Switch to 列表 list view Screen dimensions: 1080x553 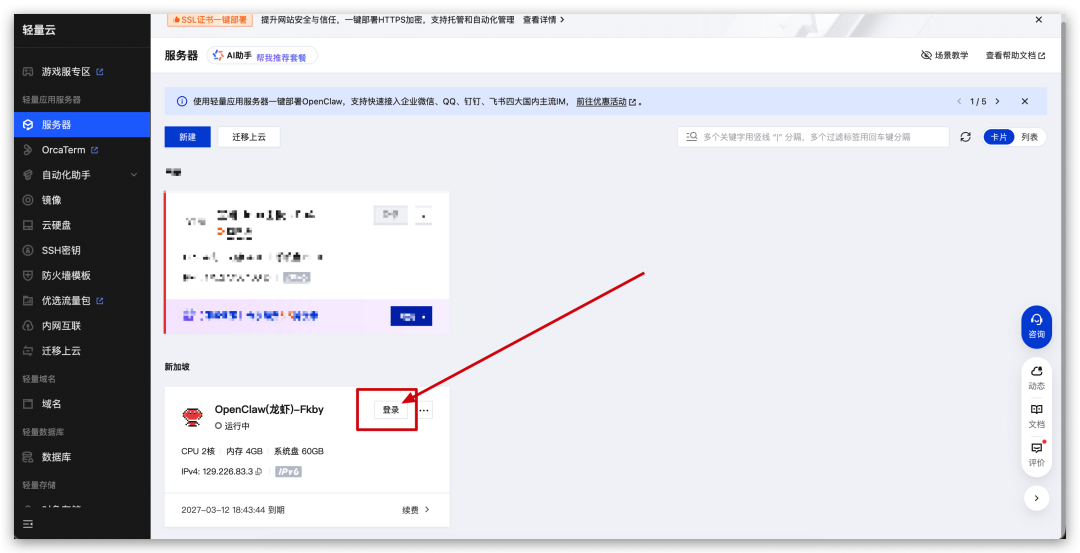pyautogui.click(x=1030, y=137)
